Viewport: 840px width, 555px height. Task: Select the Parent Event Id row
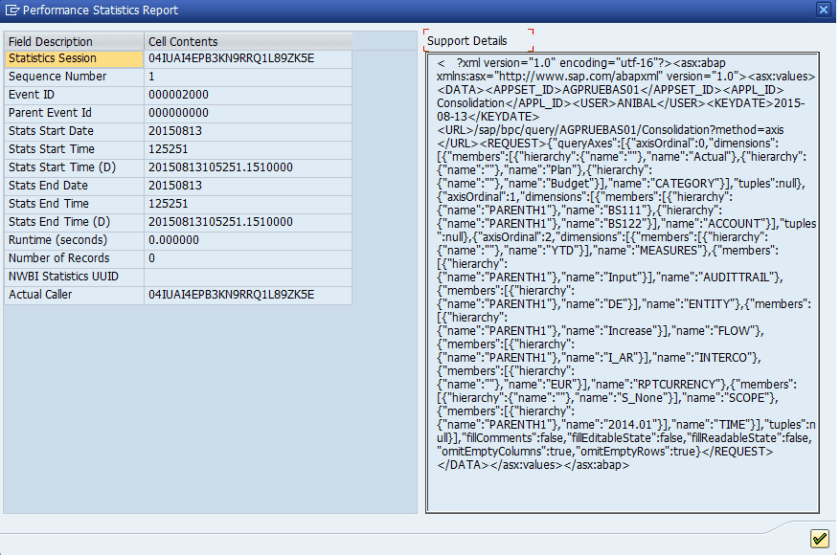73,113
